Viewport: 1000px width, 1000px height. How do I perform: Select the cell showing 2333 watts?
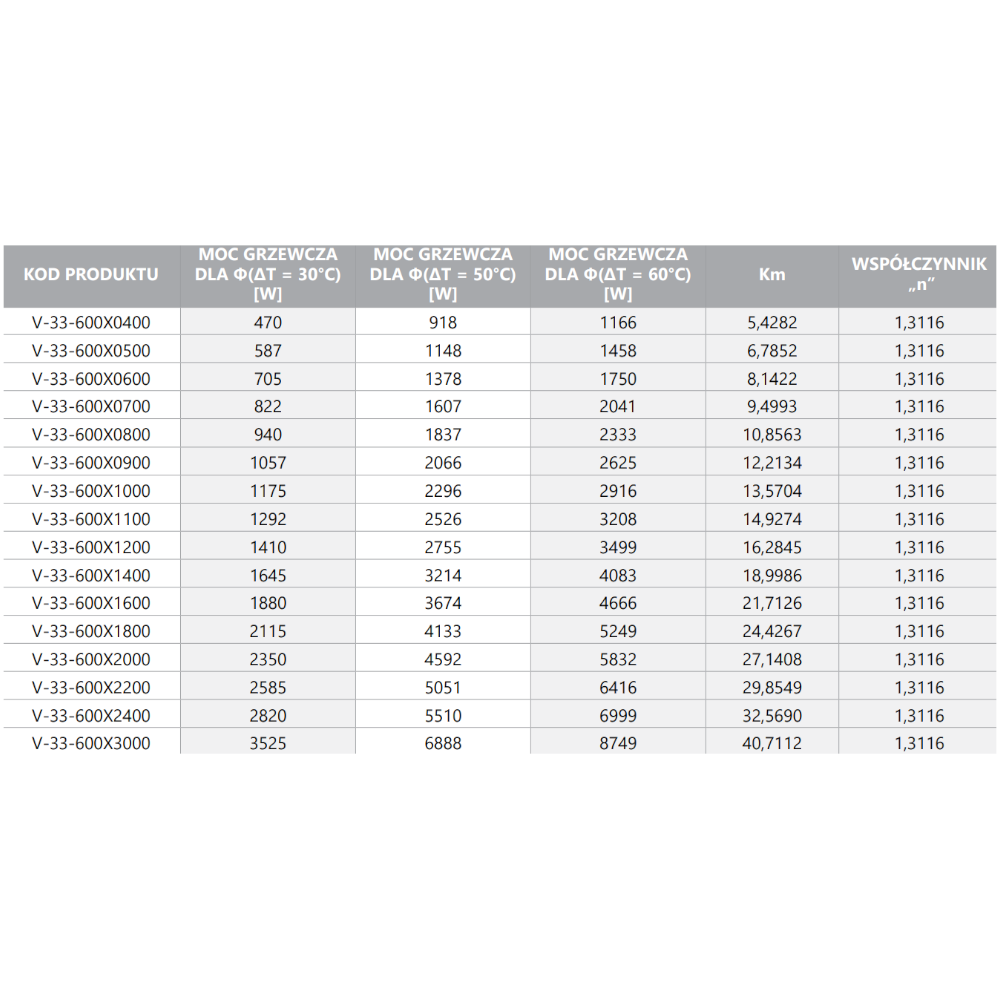[x=618, y=435]
